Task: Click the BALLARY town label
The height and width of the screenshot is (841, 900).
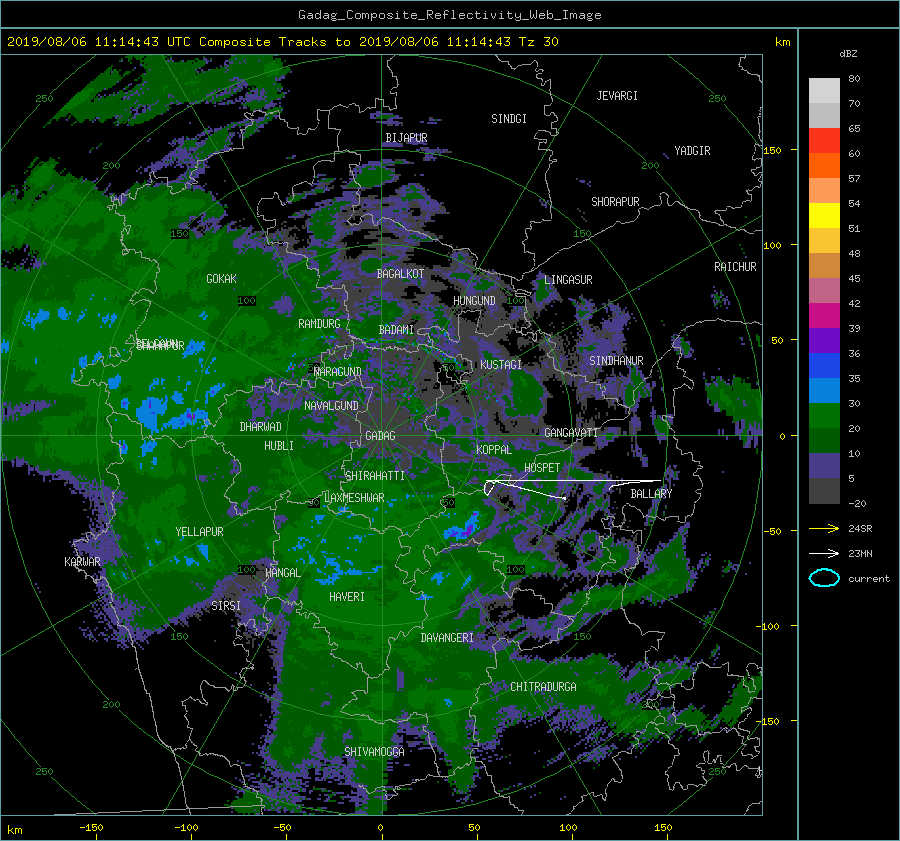Action: pos(651,494)
